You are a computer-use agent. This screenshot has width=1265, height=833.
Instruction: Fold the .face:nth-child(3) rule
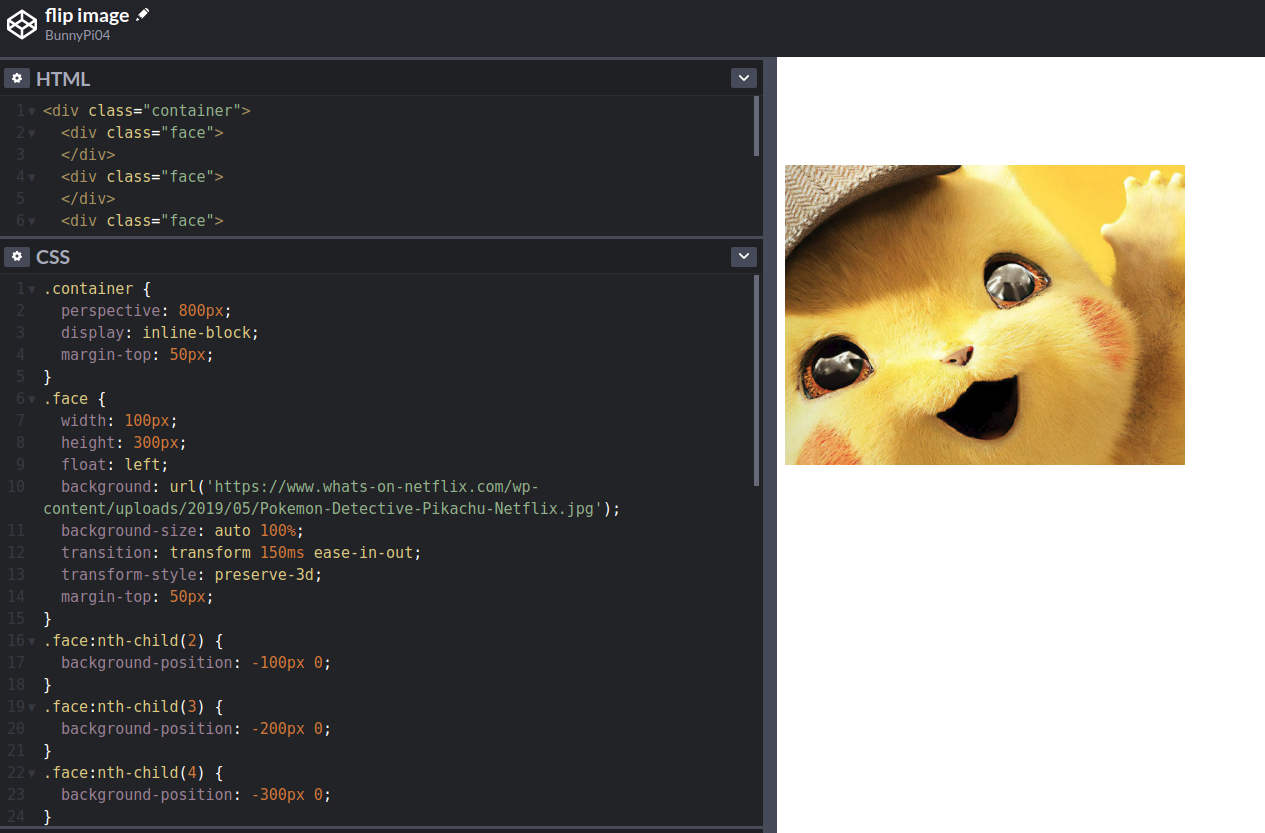click(32, 707)
